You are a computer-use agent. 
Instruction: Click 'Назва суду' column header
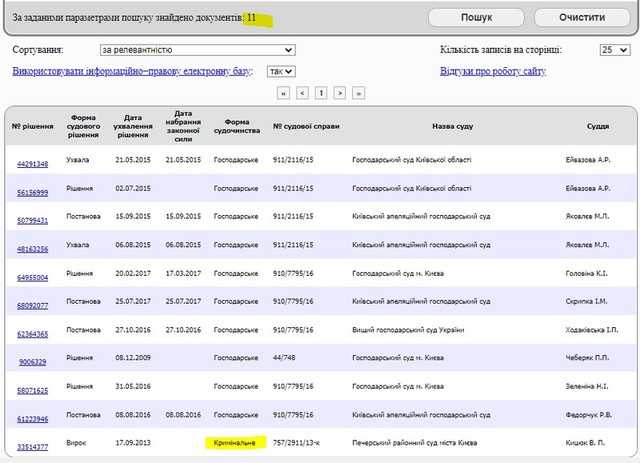[x=453, y=126]
